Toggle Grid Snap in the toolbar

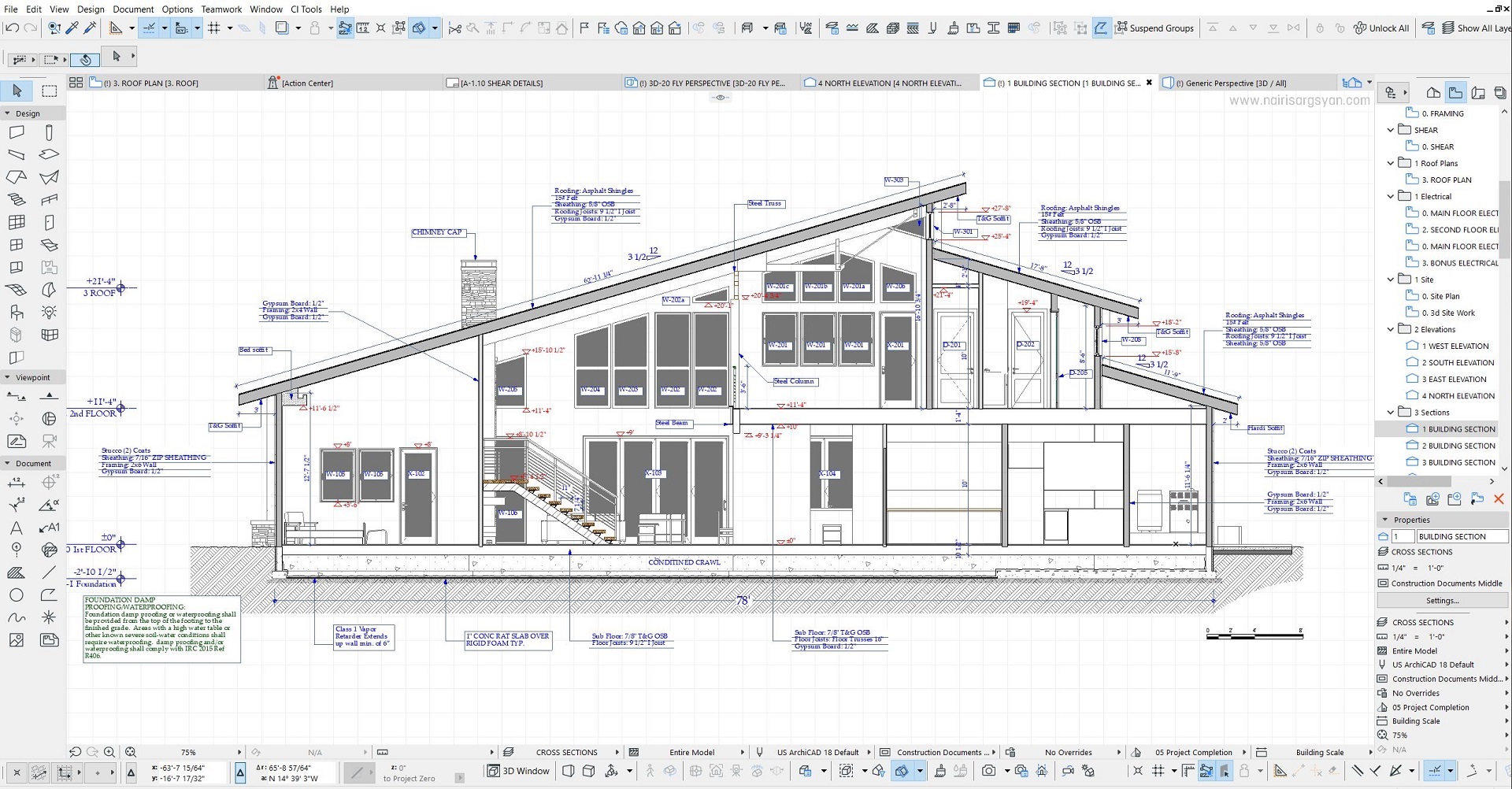(214, 28)
